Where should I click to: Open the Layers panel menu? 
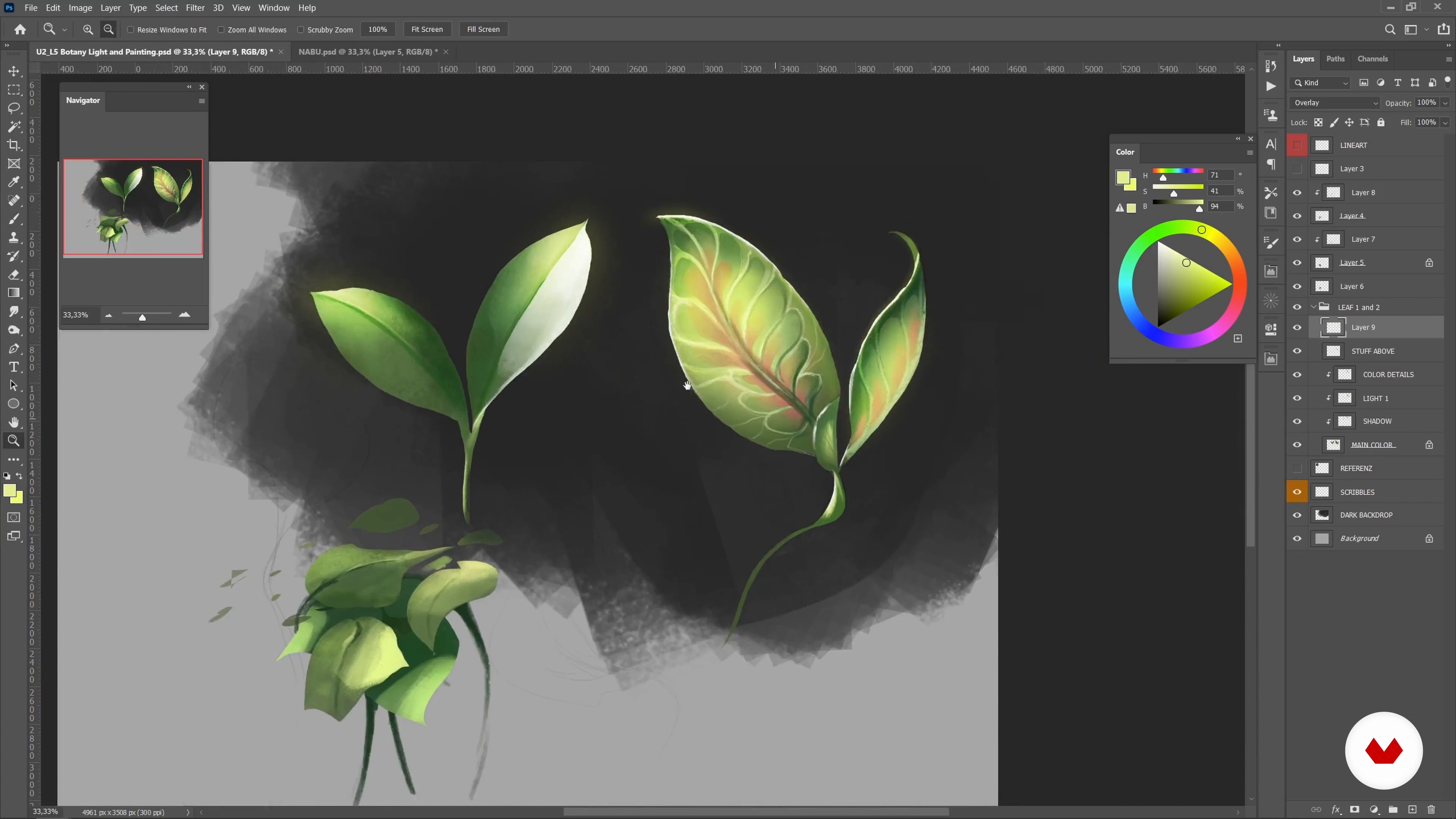pos(1449,60)
